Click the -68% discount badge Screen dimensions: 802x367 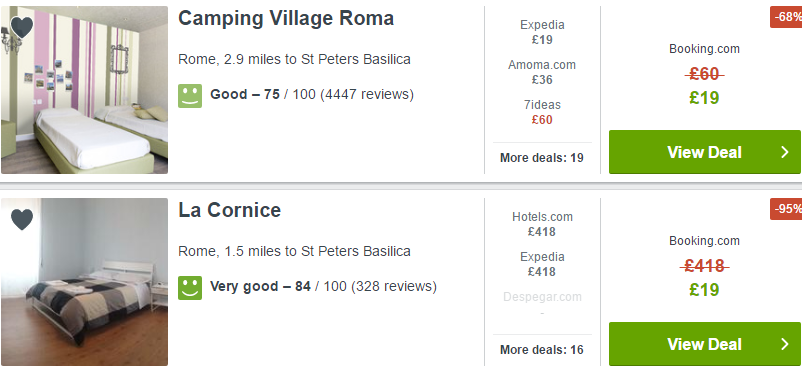787,17
